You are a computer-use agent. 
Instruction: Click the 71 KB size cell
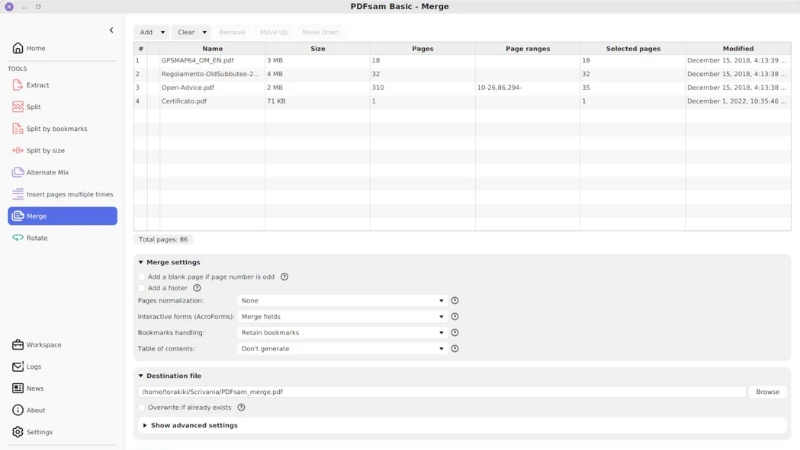pyautogui.click(x=317, y=101)
